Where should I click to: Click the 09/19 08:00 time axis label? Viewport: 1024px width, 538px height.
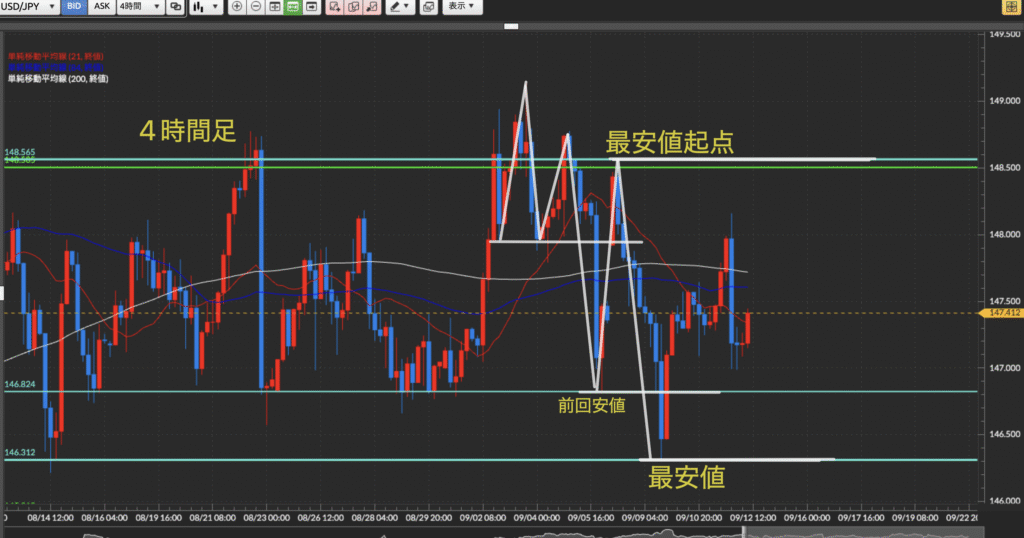pyautogui.click(x=915, y=518)
